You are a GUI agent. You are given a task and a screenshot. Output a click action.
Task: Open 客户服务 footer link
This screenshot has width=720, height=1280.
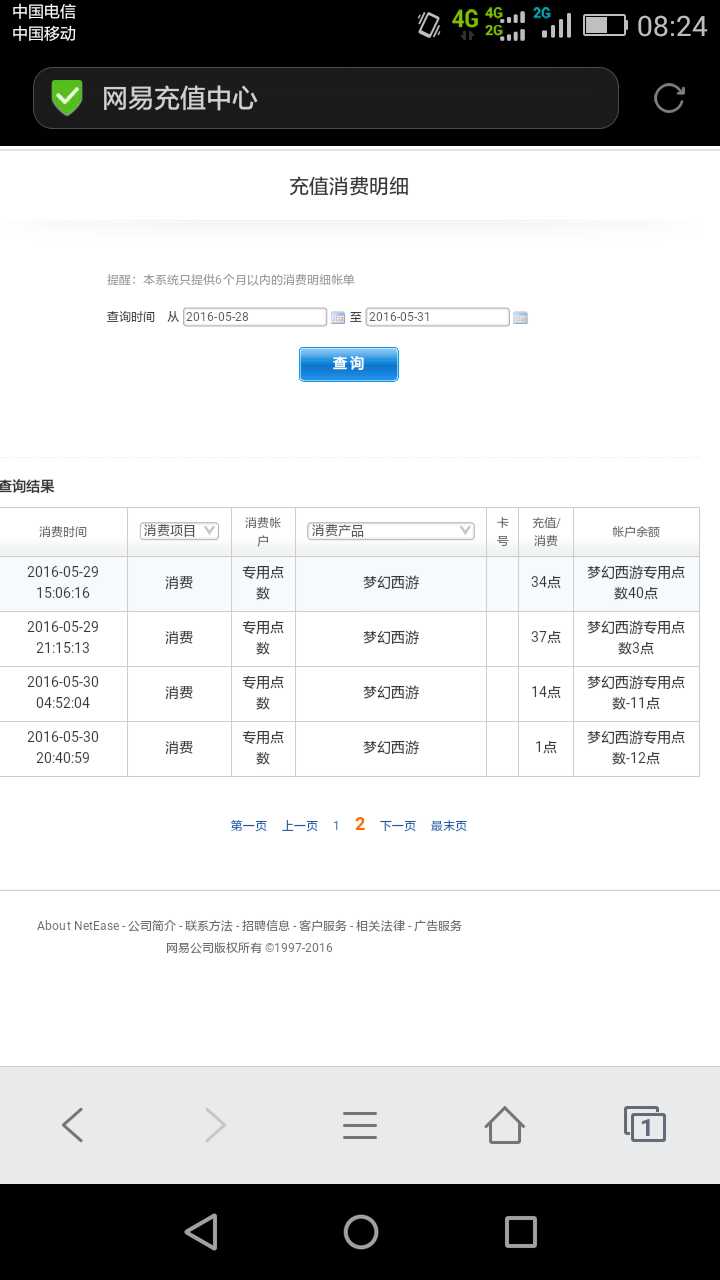coord(323,926)
